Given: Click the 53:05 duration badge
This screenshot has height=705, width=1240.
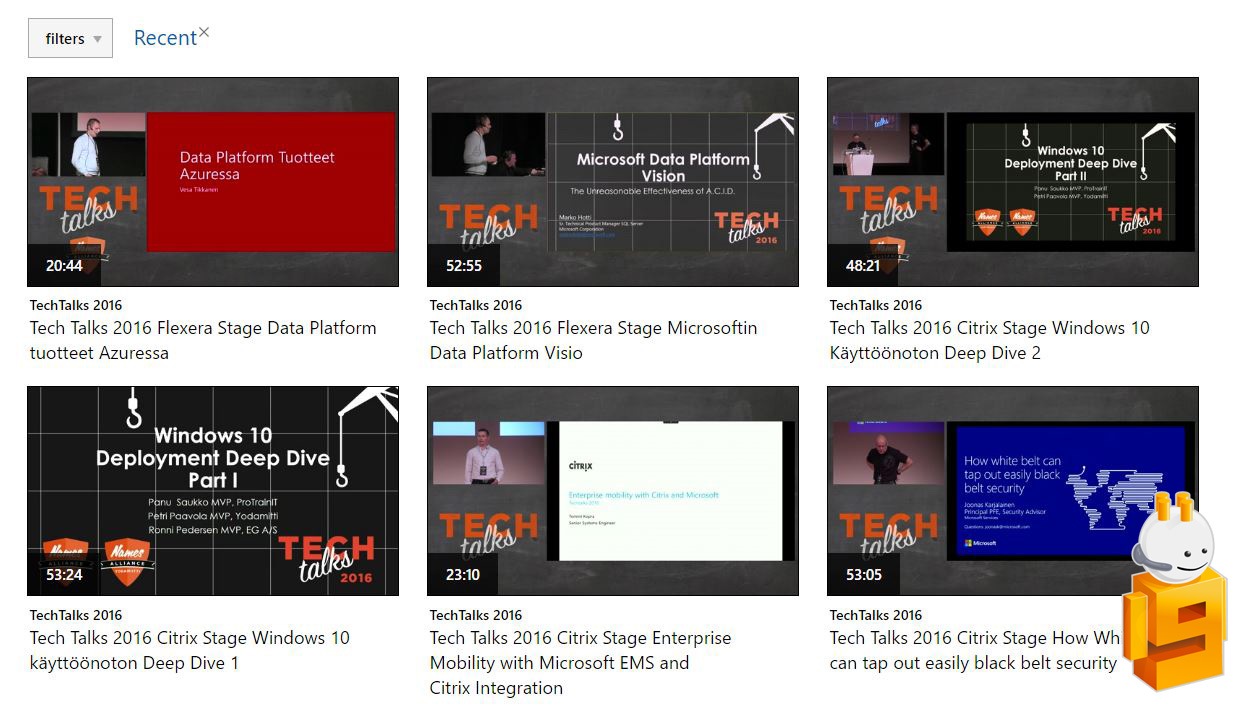Looking at the screenshot, I should (x=864, y=575).
